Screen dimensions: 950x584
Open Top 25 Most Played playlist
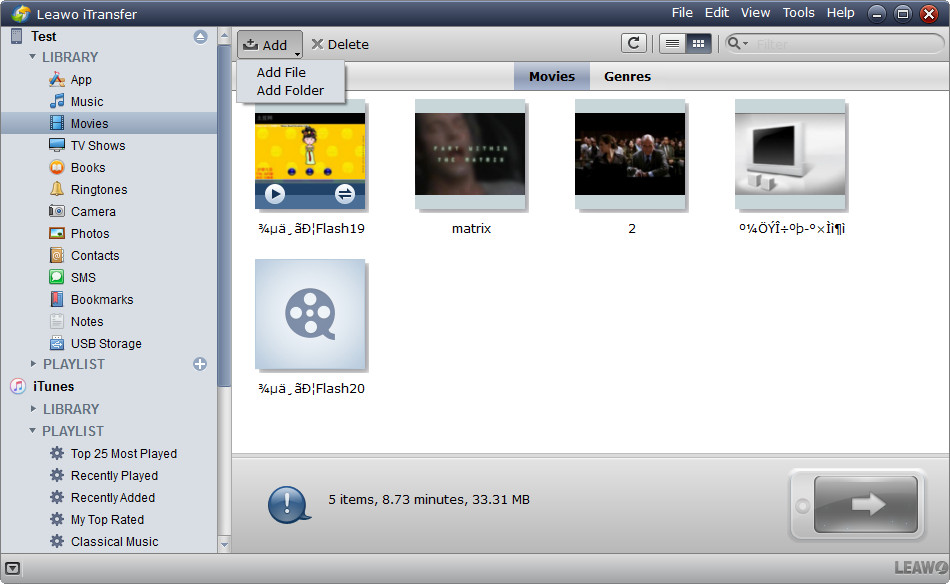tap(124, 453)
